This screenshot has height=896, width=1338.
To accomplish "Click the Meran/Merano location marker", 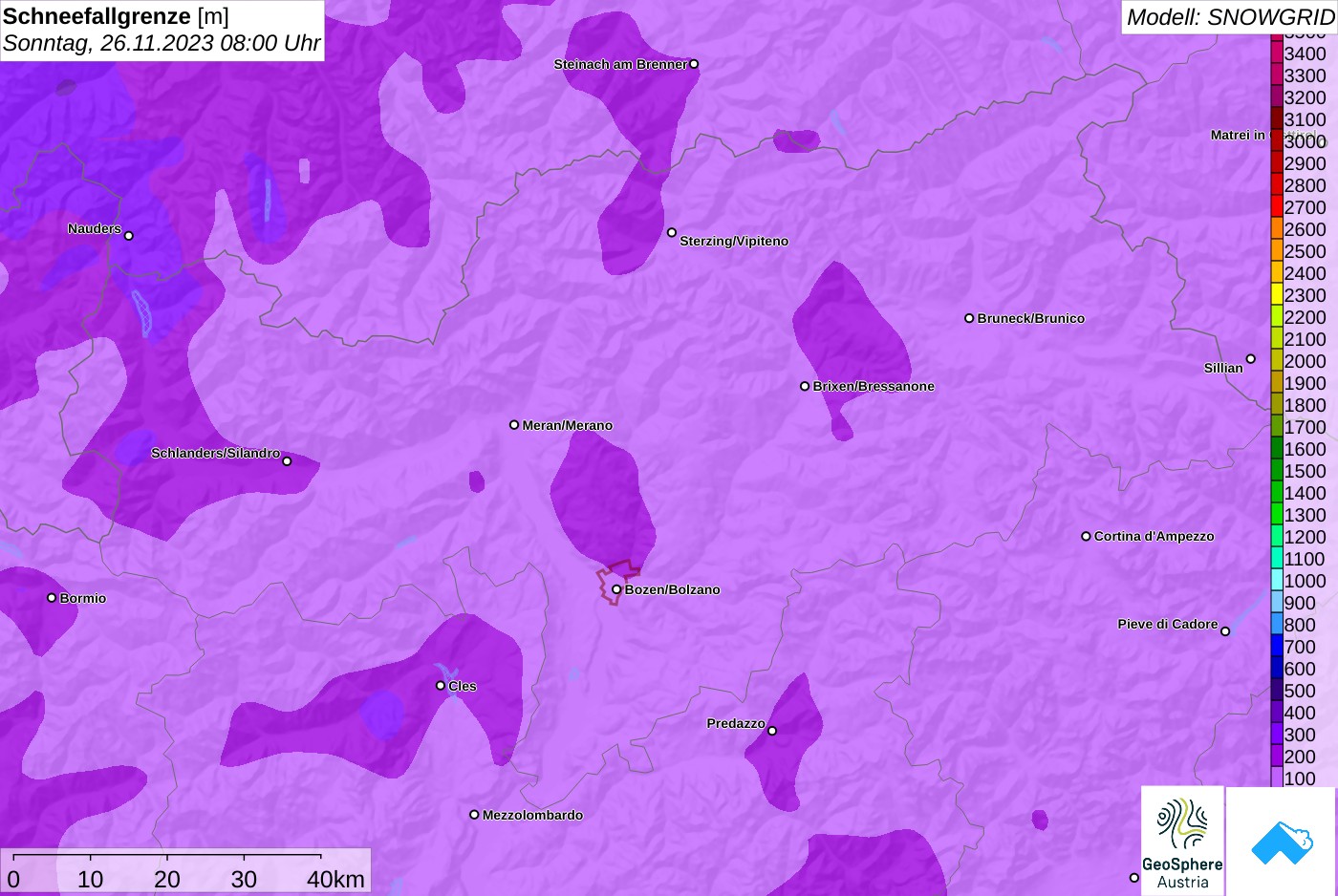I will coord(514,424).
